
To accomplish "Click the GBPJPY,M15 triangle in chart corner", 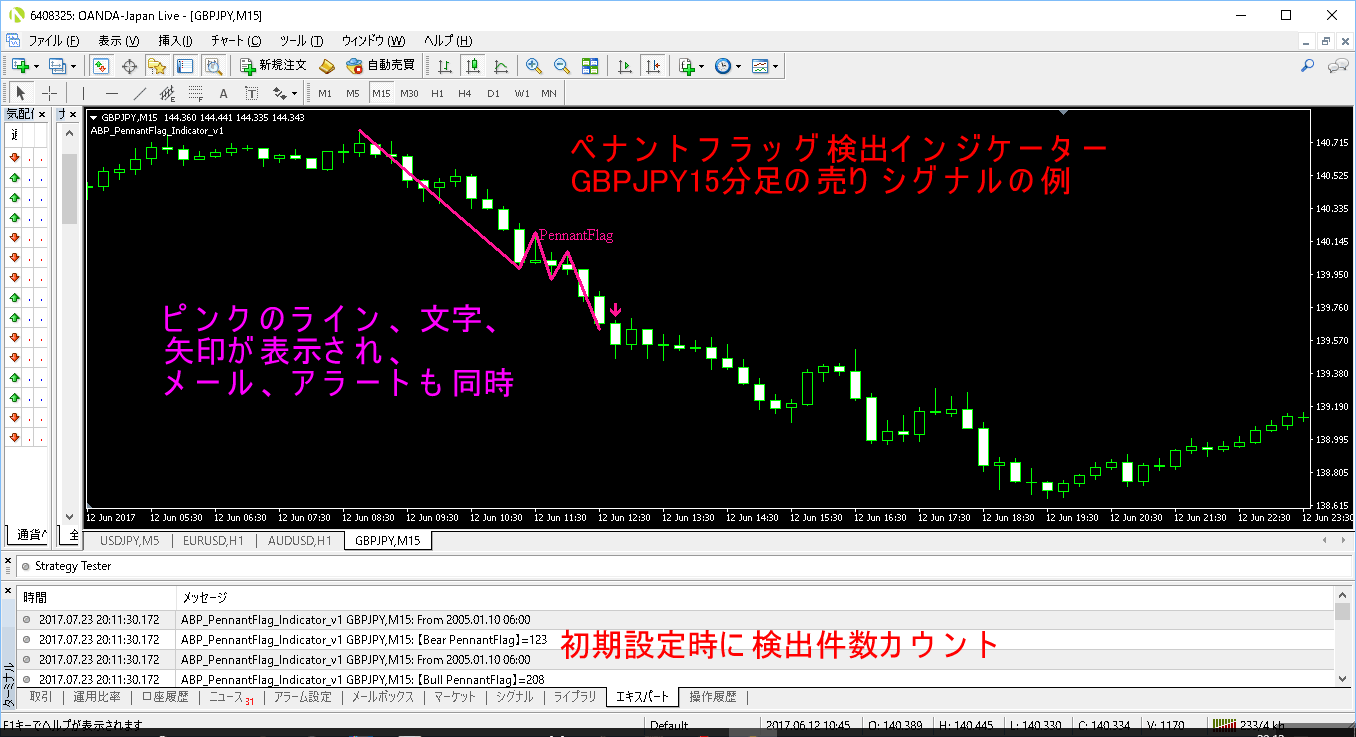I will tap(94, 118).
